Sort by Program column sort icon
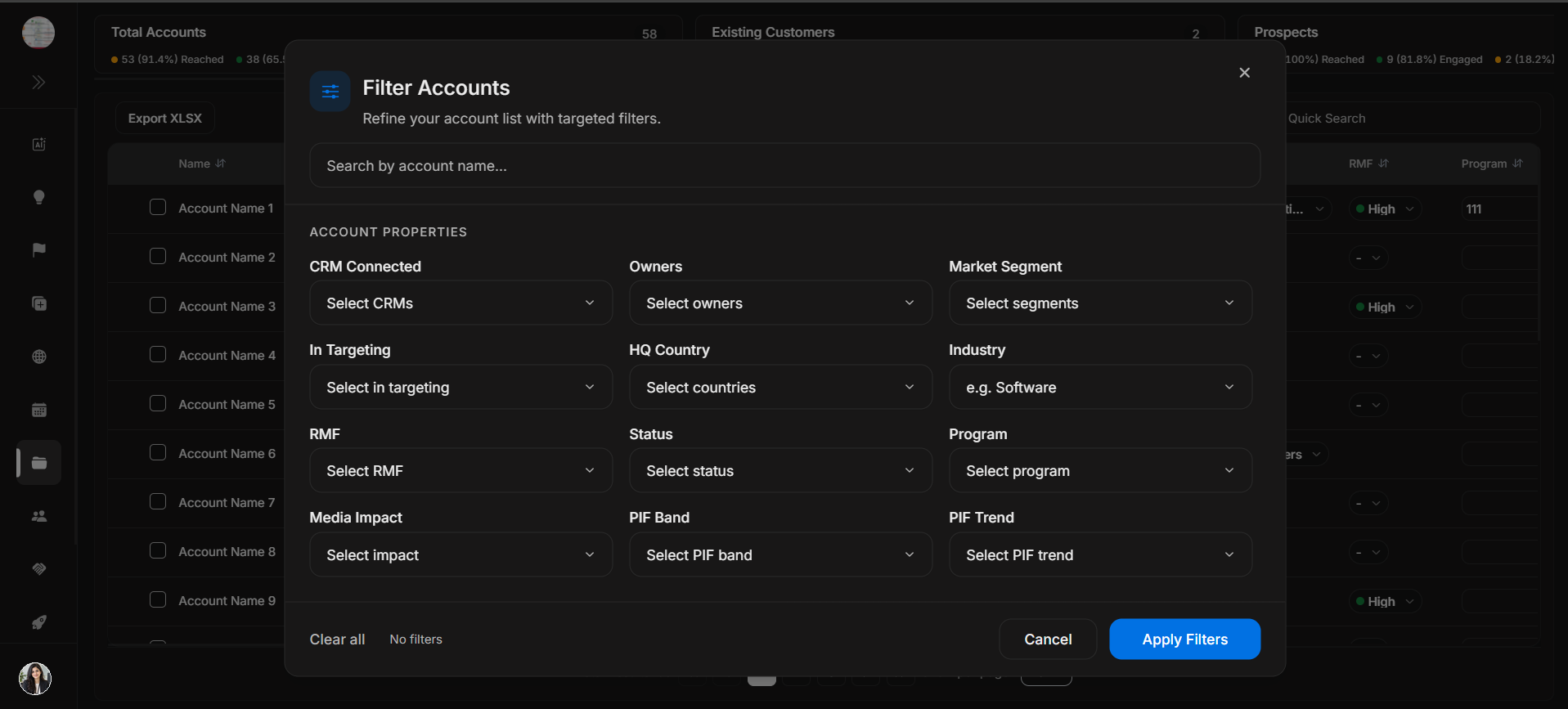The image size is (1568, 709). pos(1517,164)
